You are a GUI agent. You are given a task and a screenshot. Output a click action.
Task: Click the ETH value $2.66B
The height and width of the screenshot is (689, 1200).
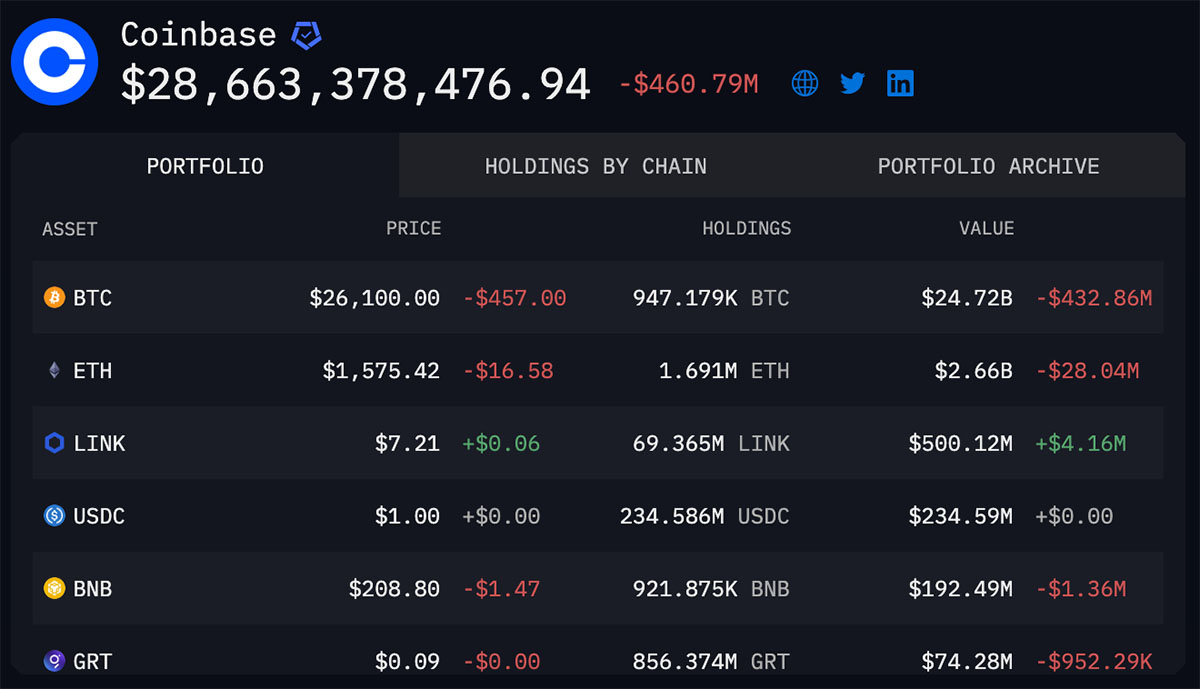pyautogui.click(x=974, y=371)
